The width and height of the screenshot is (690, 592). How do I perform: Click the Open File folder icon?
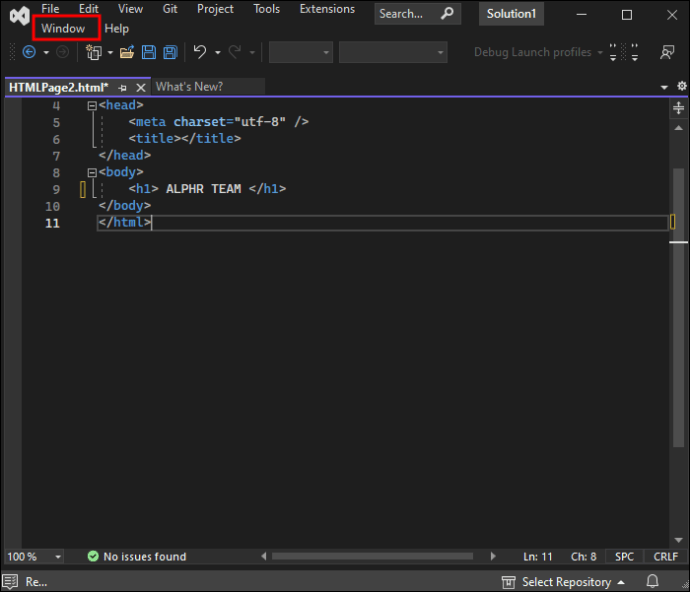[126, 52]
